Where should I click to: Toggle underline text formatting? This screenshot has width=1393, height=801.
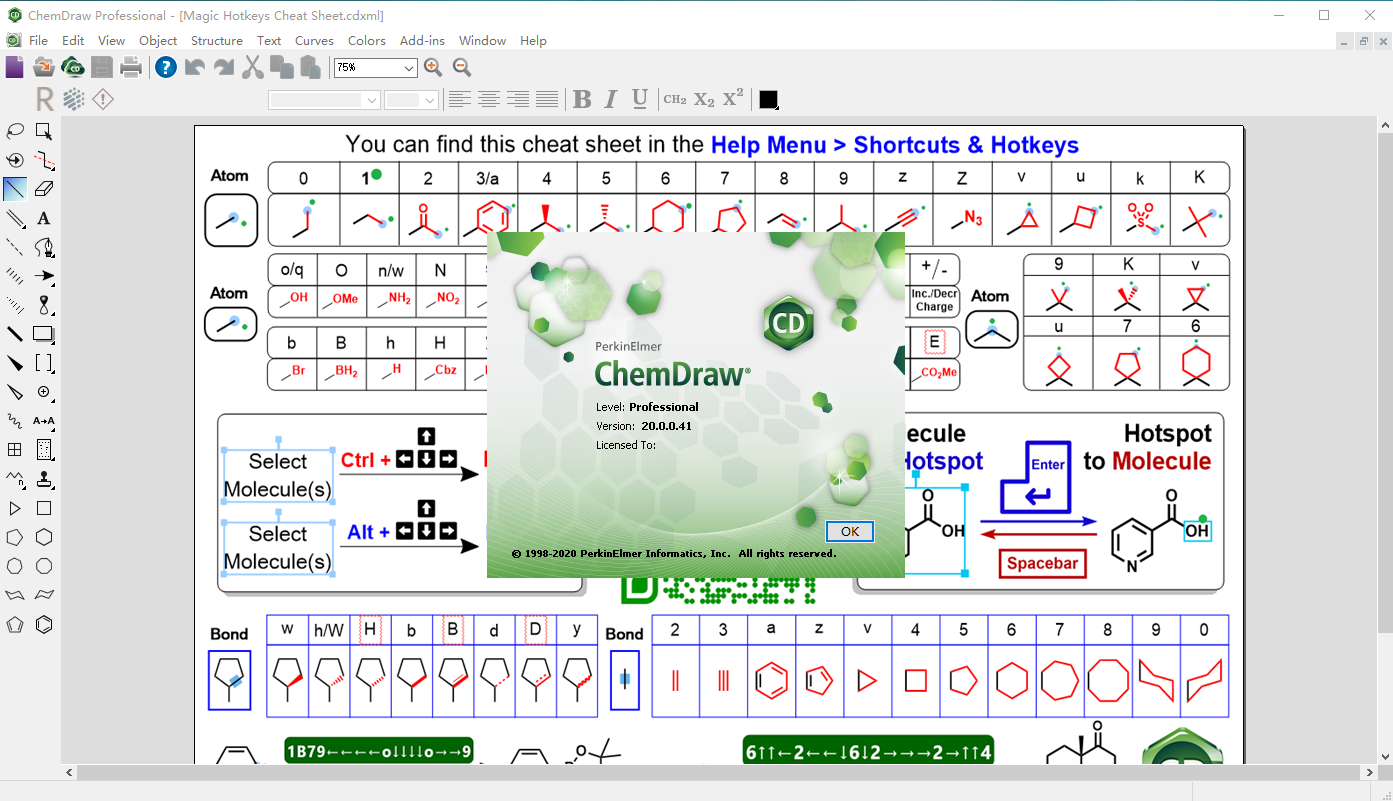(640, 99)
